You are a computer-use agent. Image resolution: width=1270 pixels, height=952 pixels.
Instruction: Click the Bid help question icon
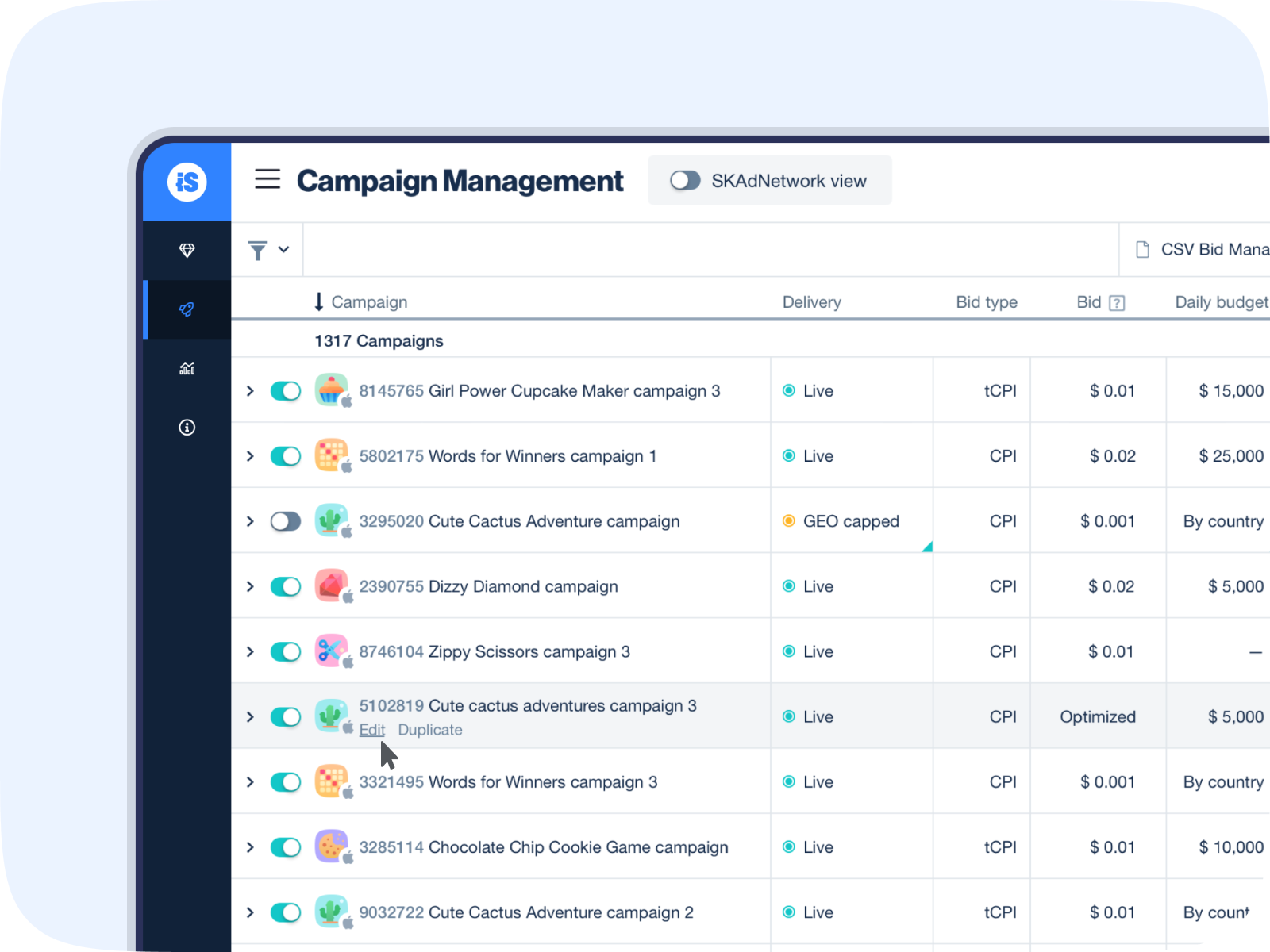coord(1117,303)
